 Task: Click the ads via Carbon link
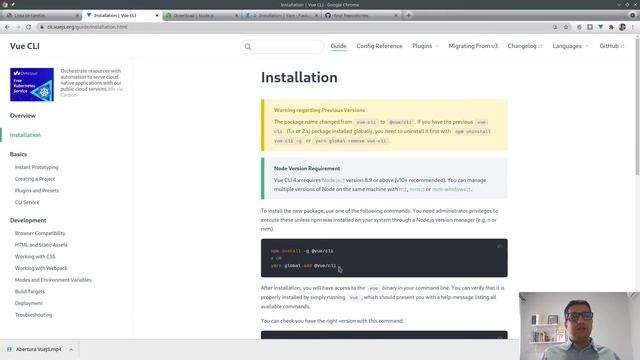pyautogui.click(x=92, y=92)
